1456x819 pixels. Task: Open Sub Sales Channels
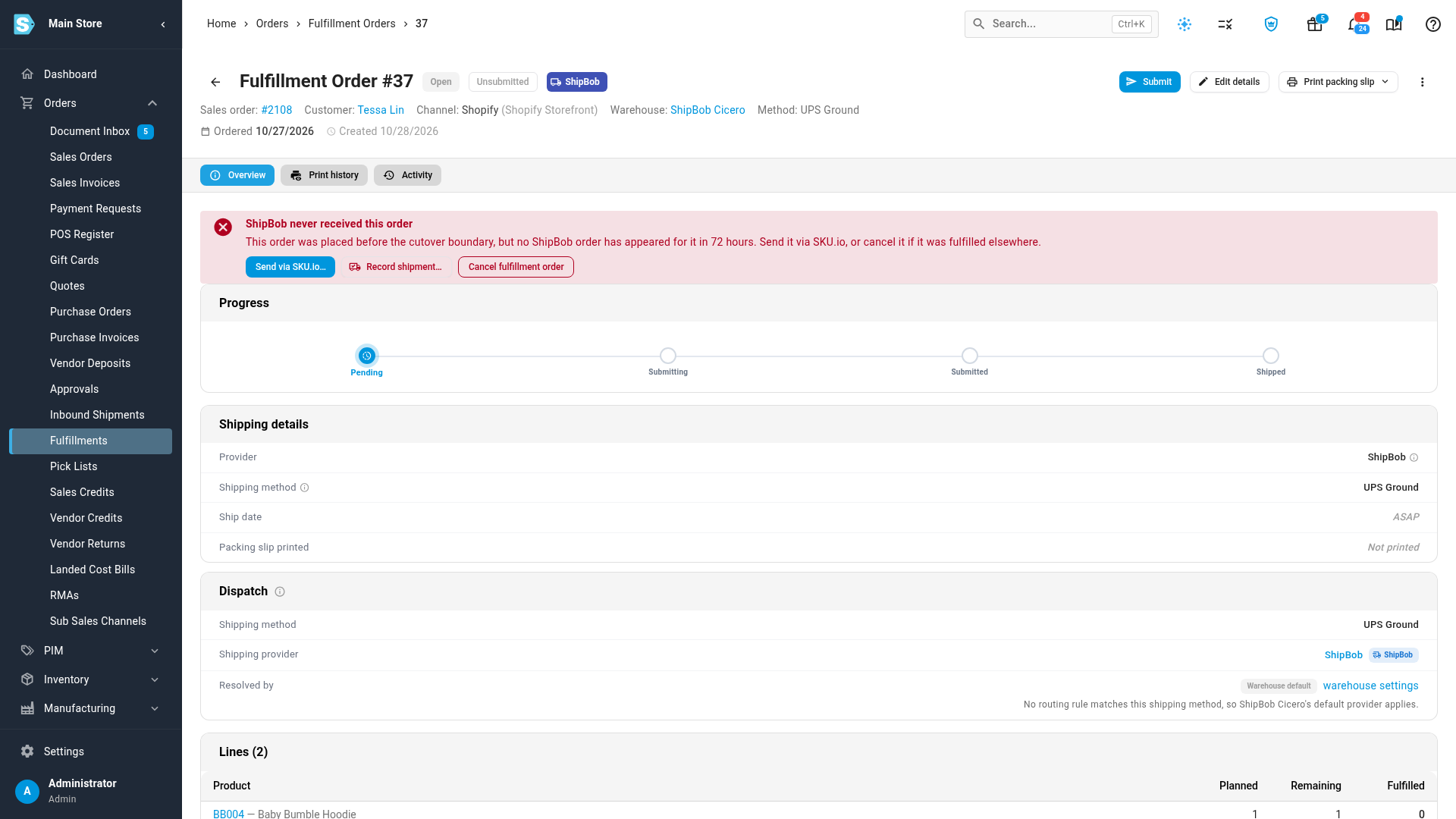point(91,621)
